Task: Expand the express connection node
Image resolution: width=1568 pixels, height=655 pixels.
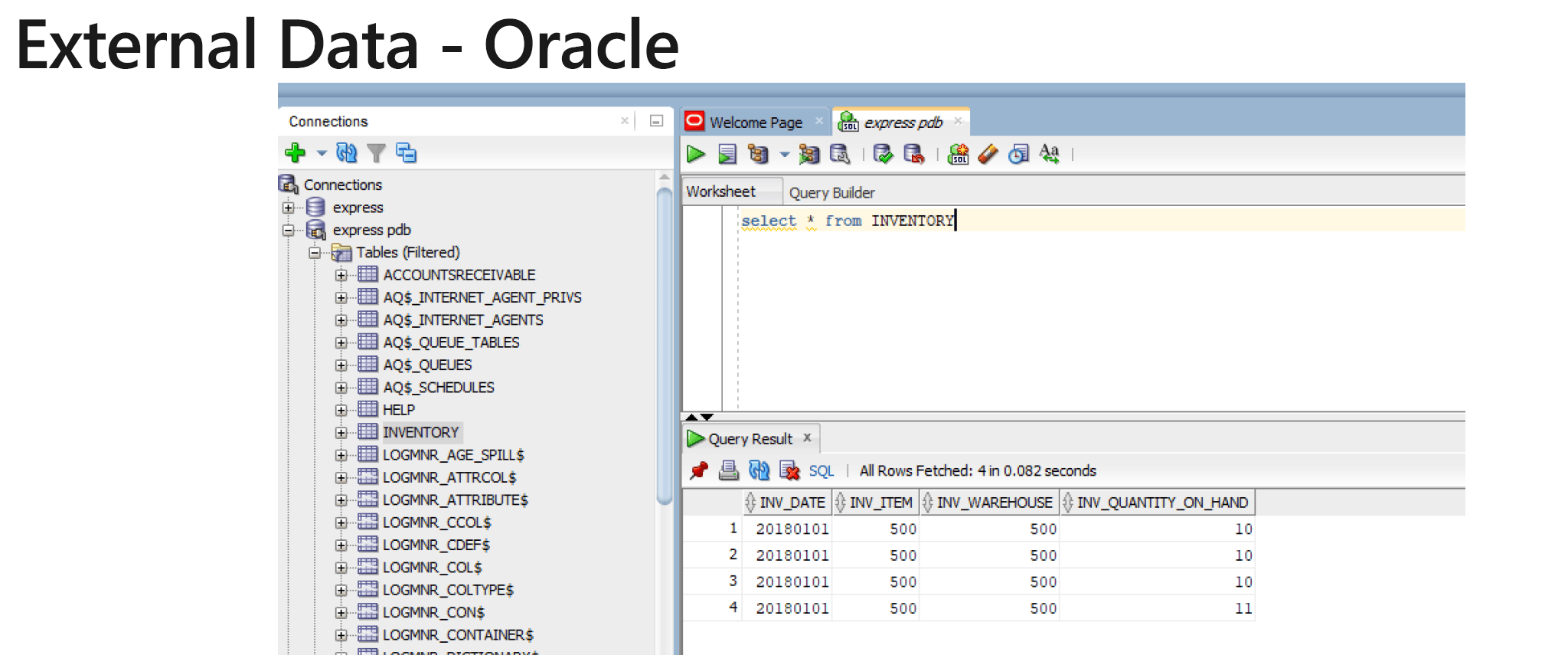Action: (288, 208)
